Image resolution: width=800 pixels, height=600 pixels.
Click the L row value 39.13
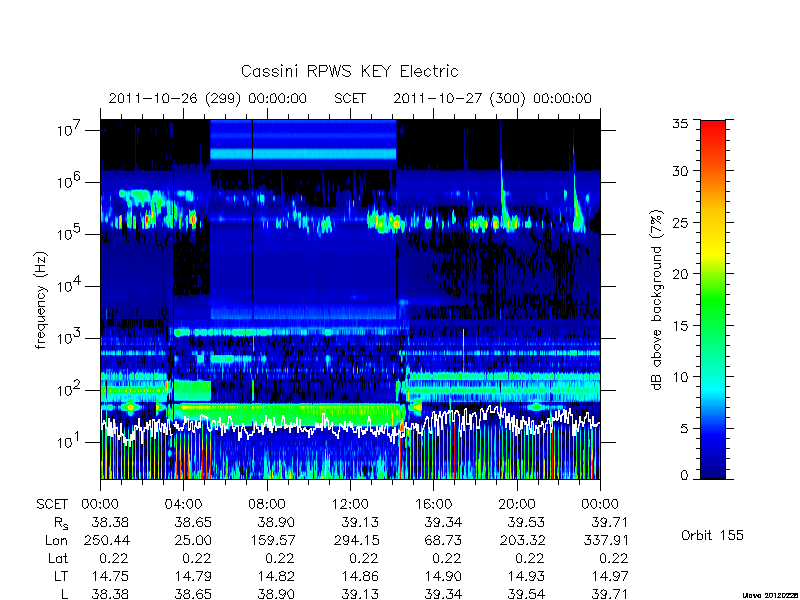(360, 594)
